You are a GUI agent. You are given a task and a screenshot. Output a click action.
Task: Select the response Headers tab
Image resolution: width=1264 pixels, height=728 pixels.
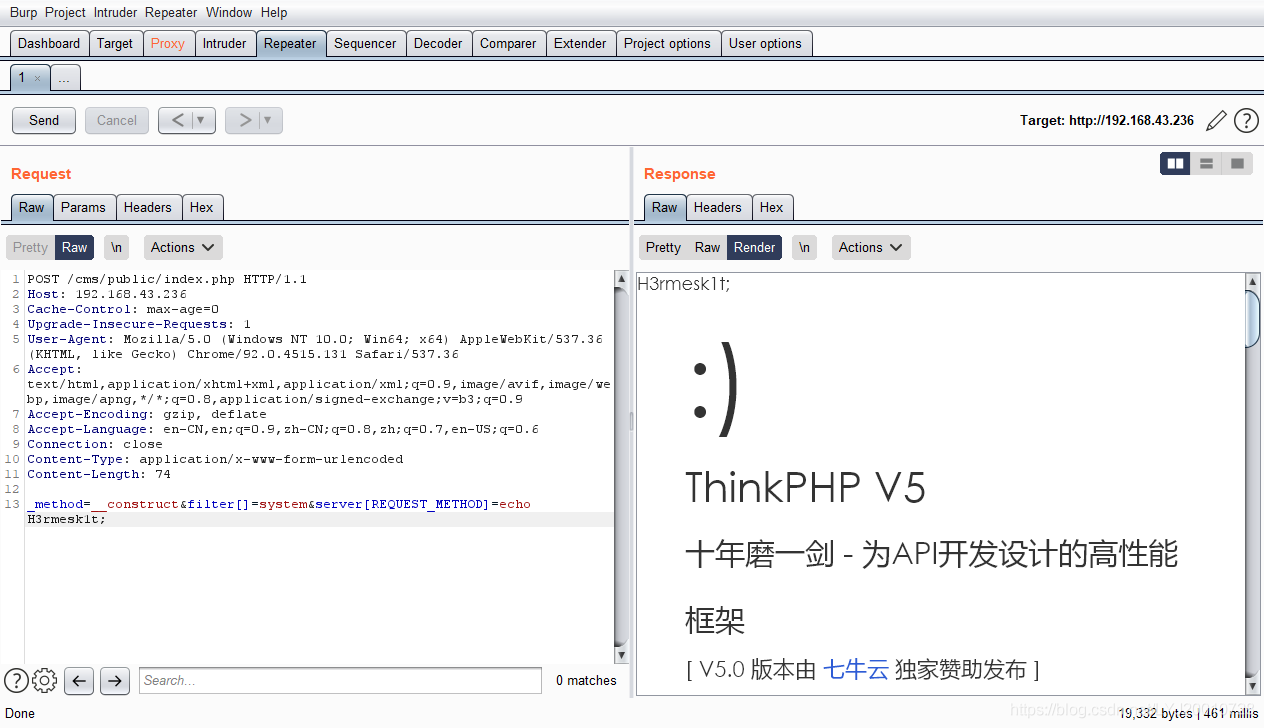[x=718, y=207]
